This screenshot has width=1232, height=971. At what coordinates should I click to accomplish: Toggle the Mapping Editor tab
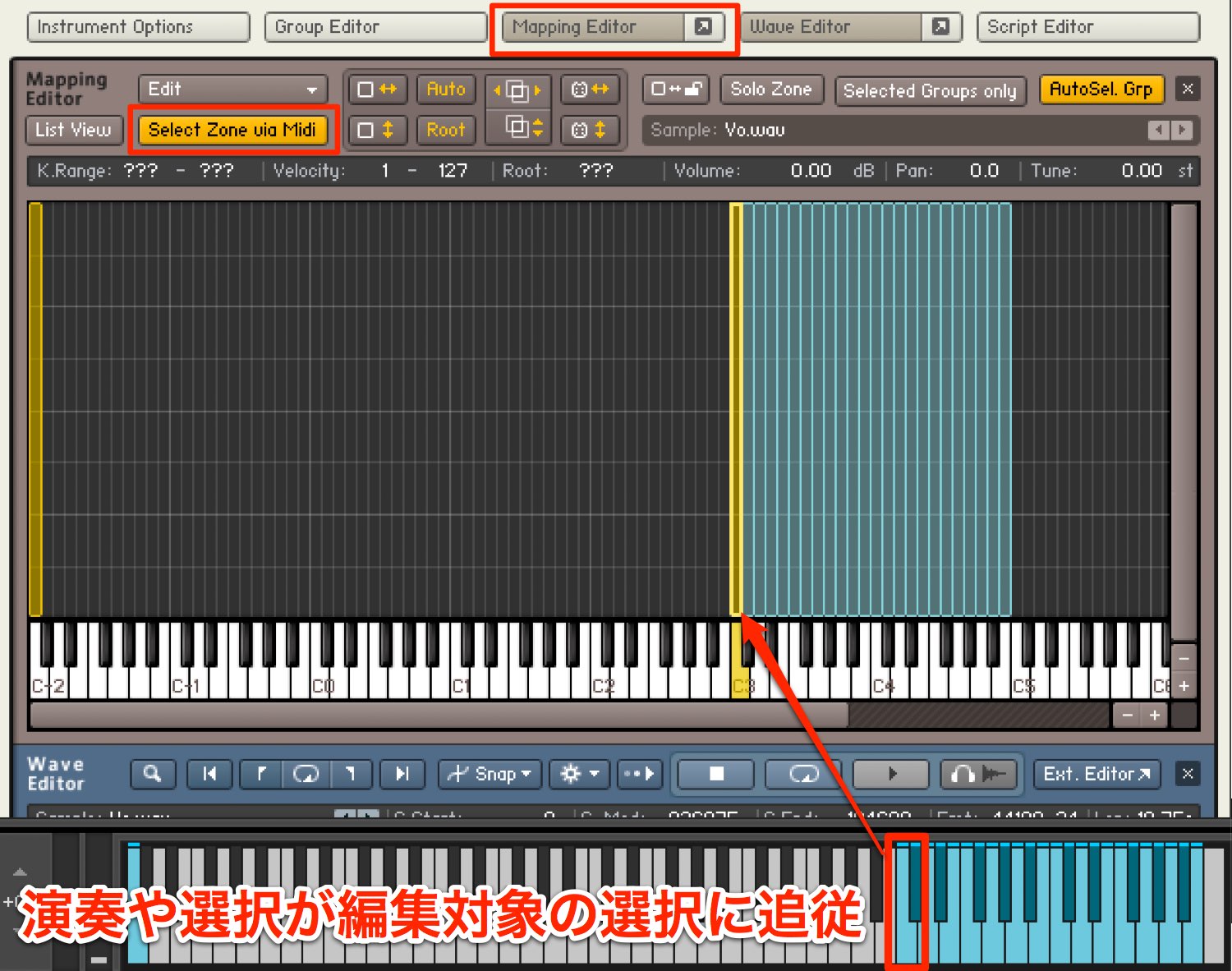[x=594, y=27]
